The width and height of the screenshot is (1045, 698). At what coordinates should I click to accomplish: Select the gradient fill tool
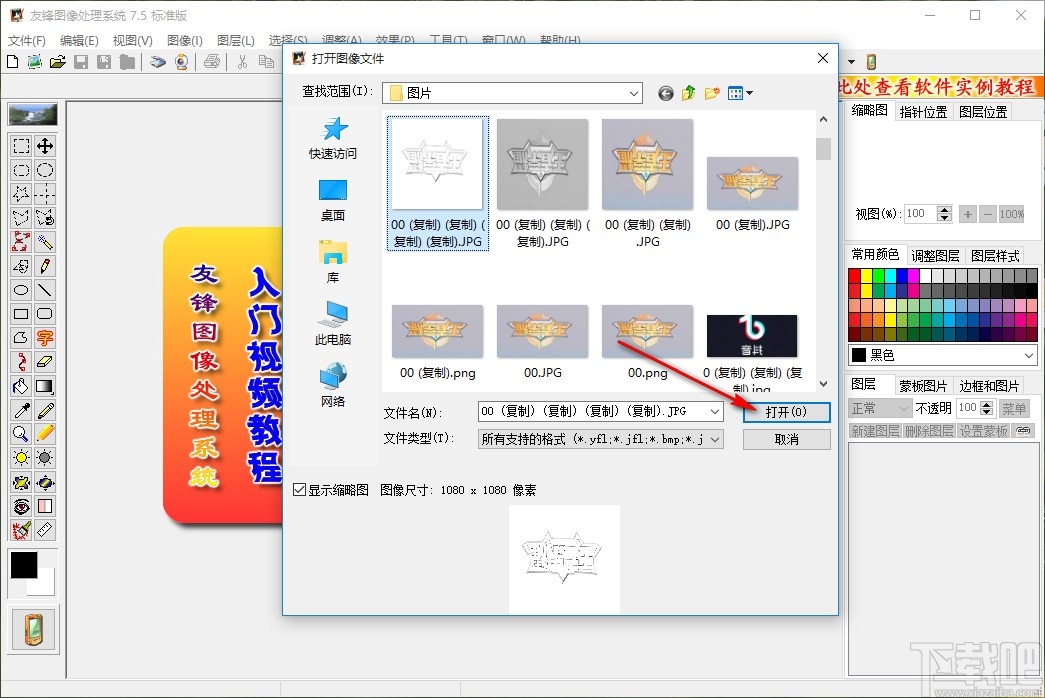45,386
